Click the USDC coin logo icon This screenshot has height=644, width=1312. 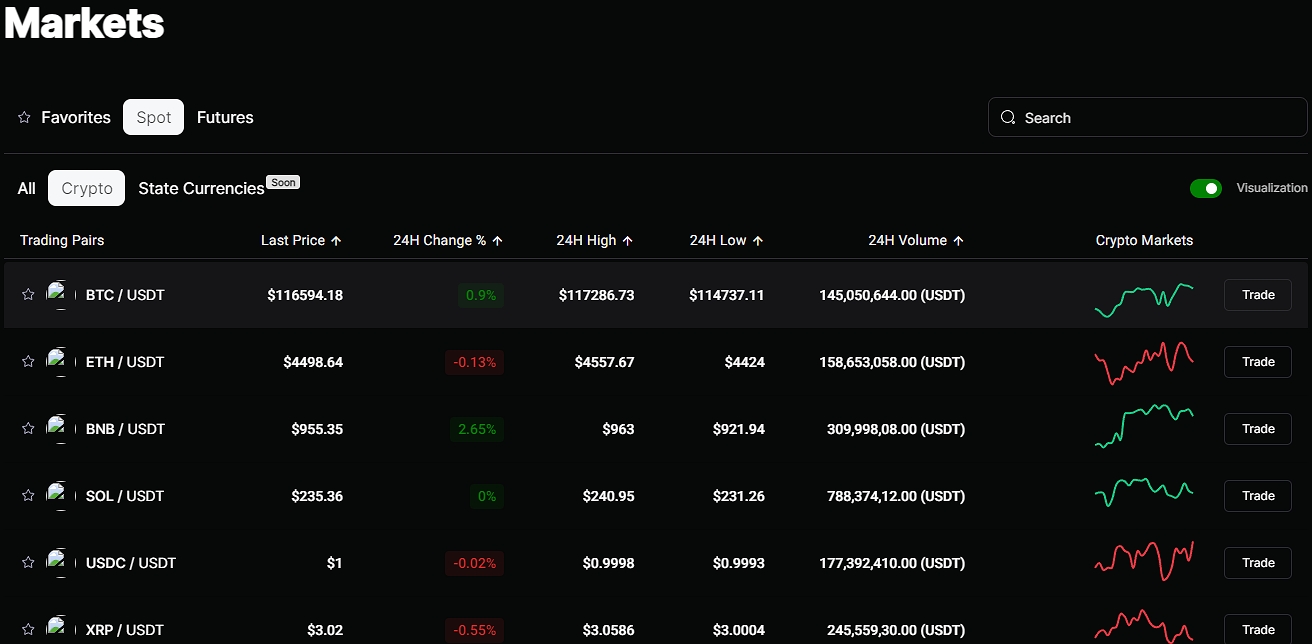click(x=61, y=563)
